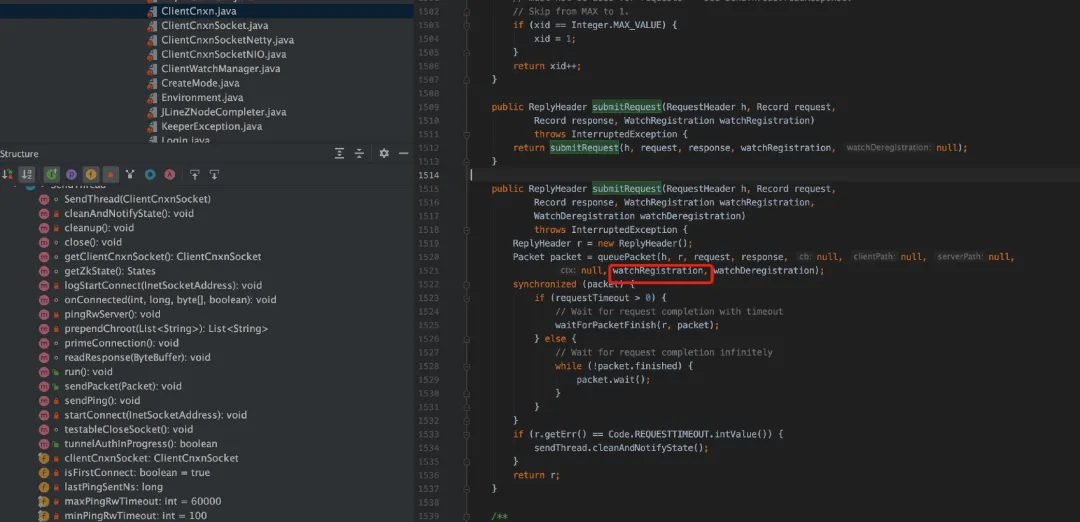Image resolution: width=1080 pixels, height=522 pixels.
Task: Click field icon beside isFirstConnect
Action: coord(44,472)
